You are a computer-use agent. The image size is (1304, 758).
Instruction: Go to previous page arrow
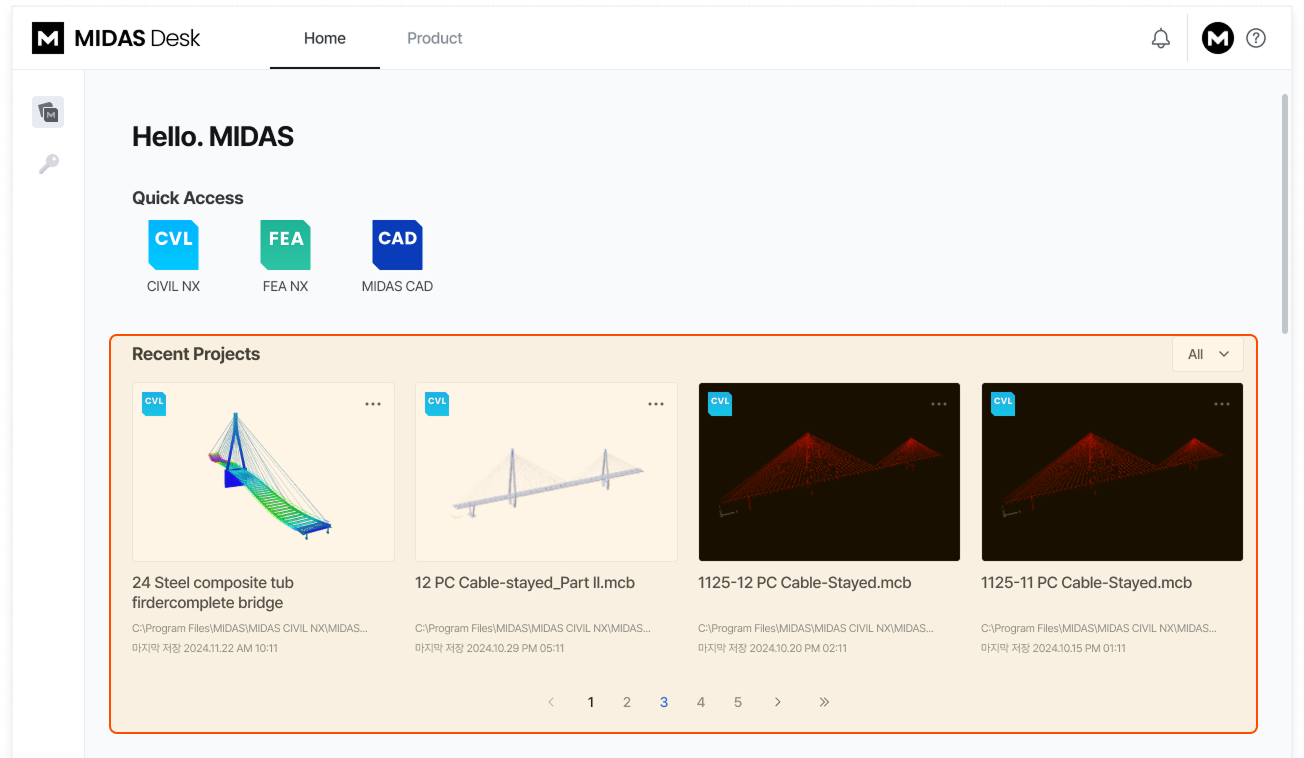[x=551, y=702]
